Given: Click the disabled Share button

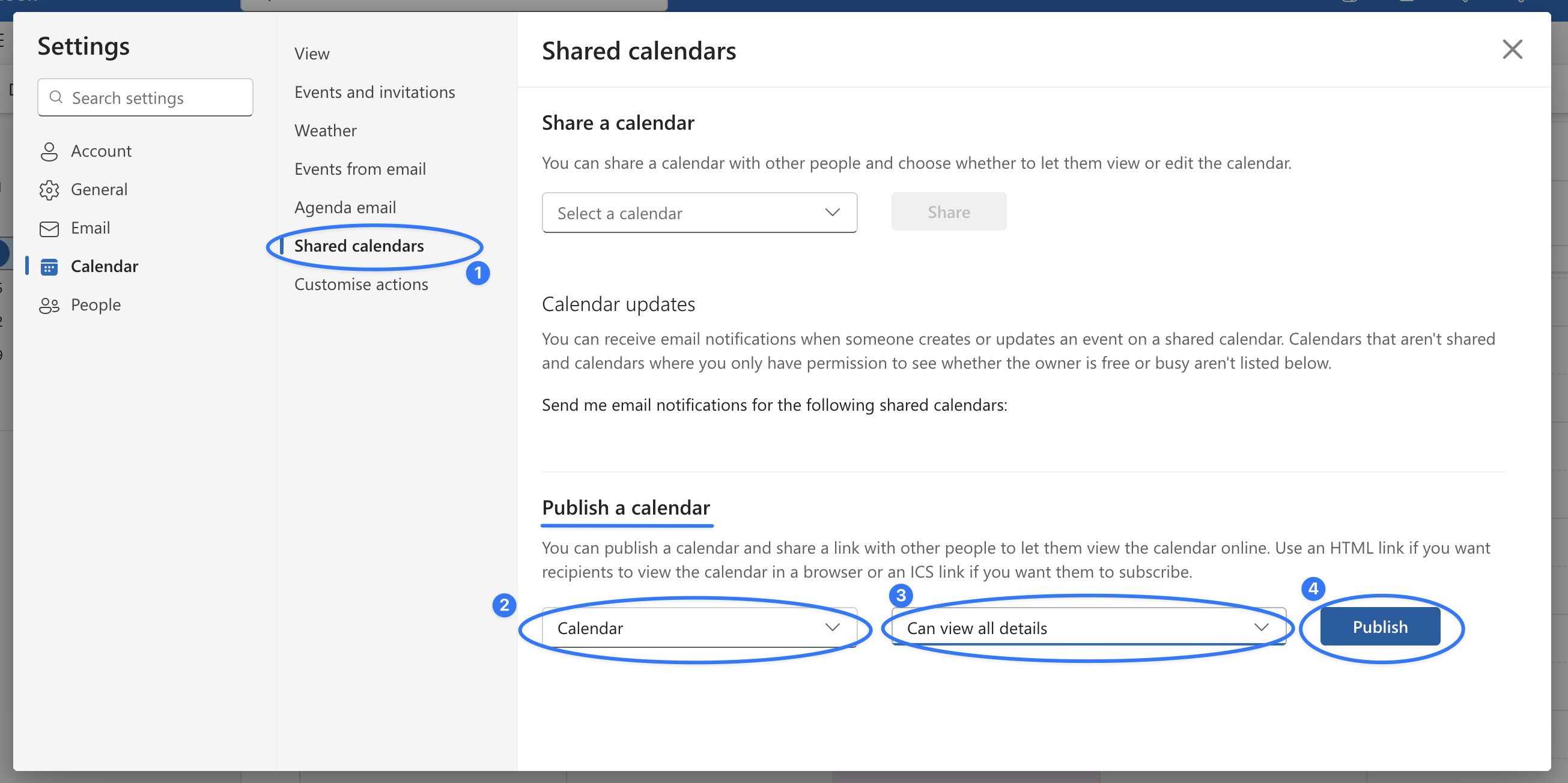Looking at the screenshot, I should 948,212.
